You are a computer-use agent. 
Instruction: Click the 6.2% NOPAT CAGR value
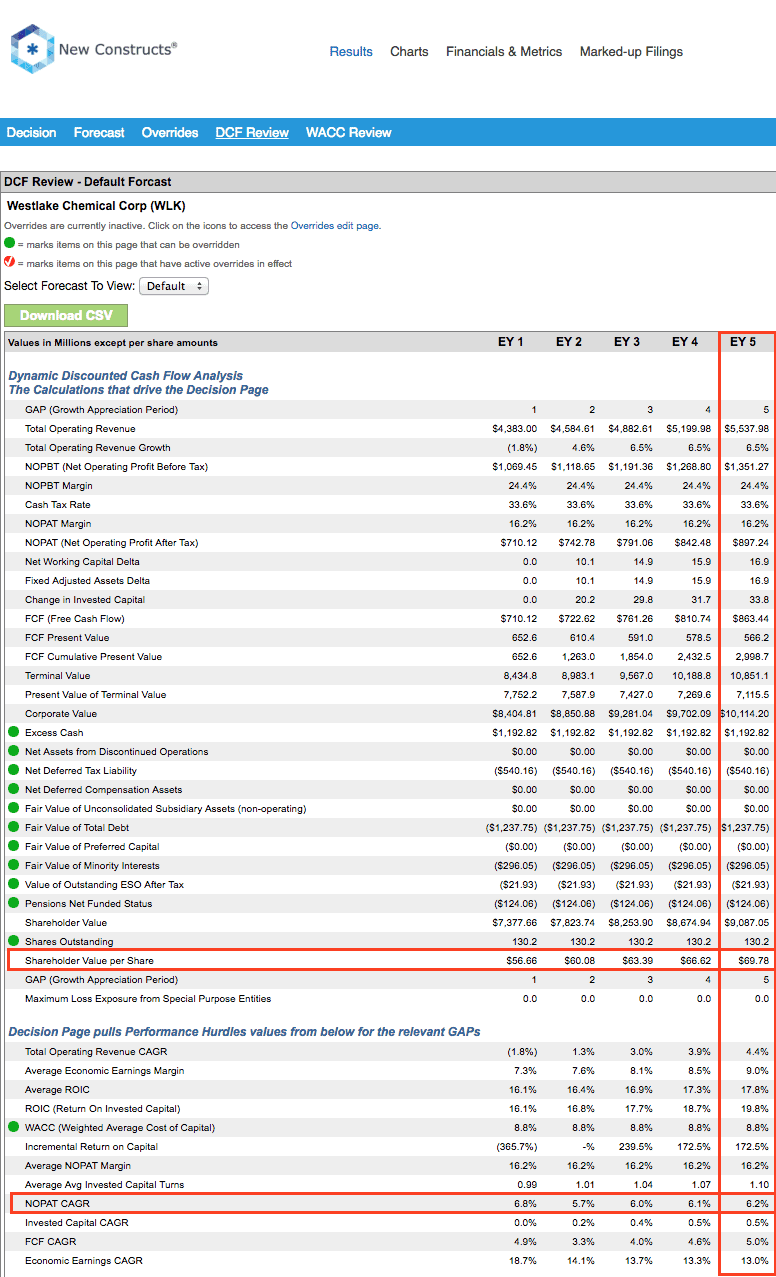click(x=757, y=1204)
